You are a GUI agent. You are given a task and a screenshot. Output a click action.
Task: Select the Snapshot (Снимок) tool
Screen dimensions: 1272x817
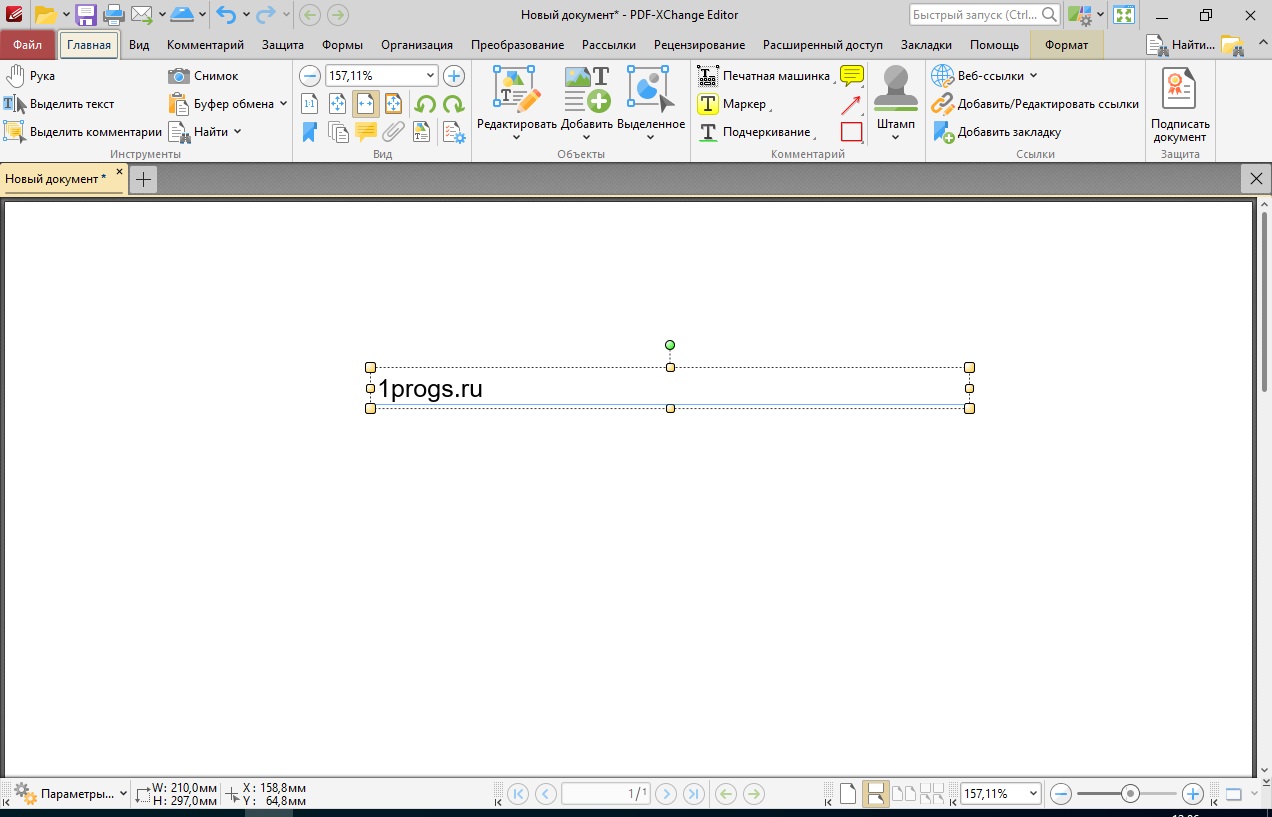(205, 75)
